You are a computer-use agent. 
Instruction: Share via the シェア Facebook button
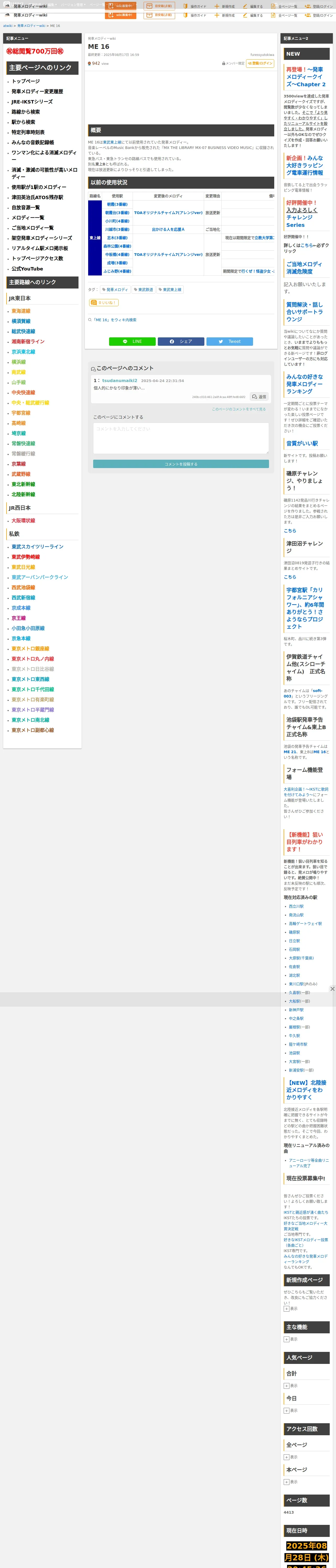(181, 342)
